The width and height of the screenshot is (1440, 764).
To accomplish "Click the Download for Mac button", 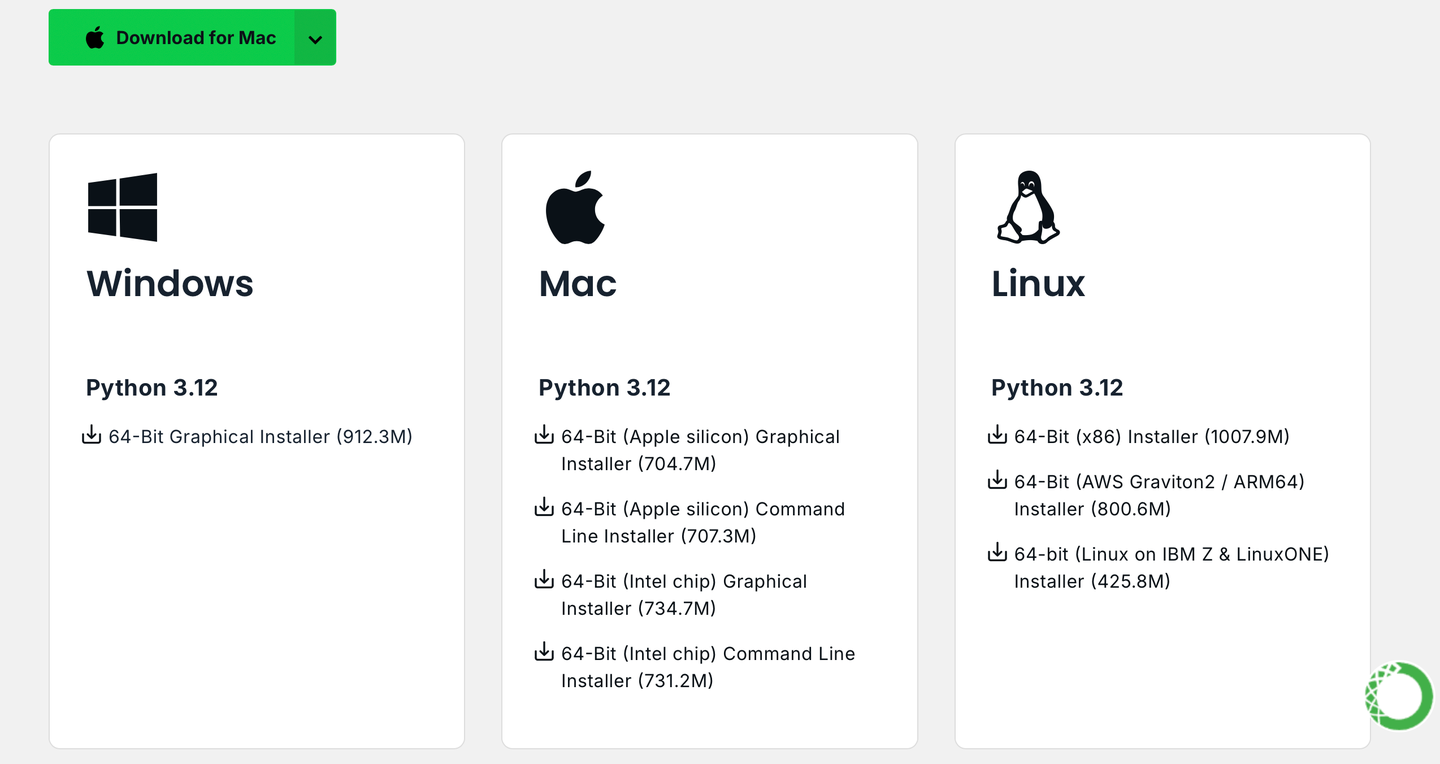I will 171,38.
